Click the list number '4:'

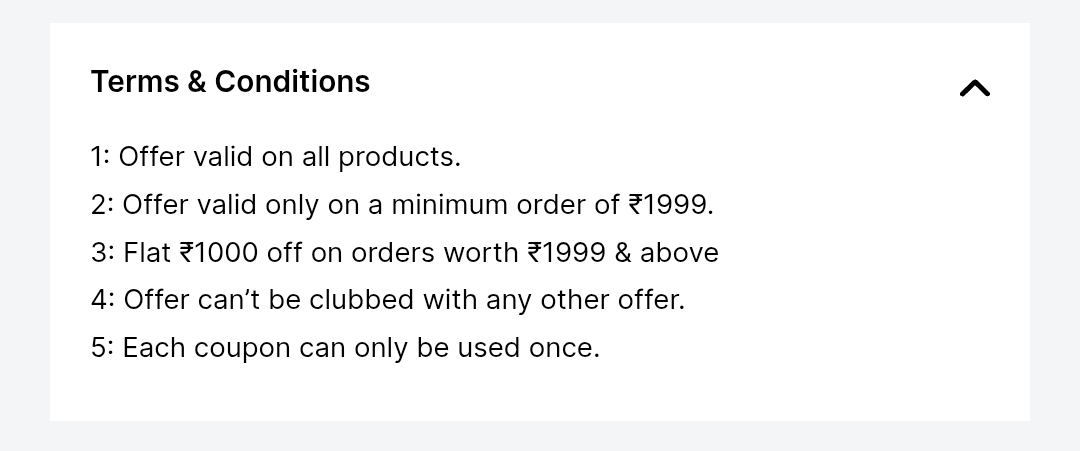[x=102, y=300]
